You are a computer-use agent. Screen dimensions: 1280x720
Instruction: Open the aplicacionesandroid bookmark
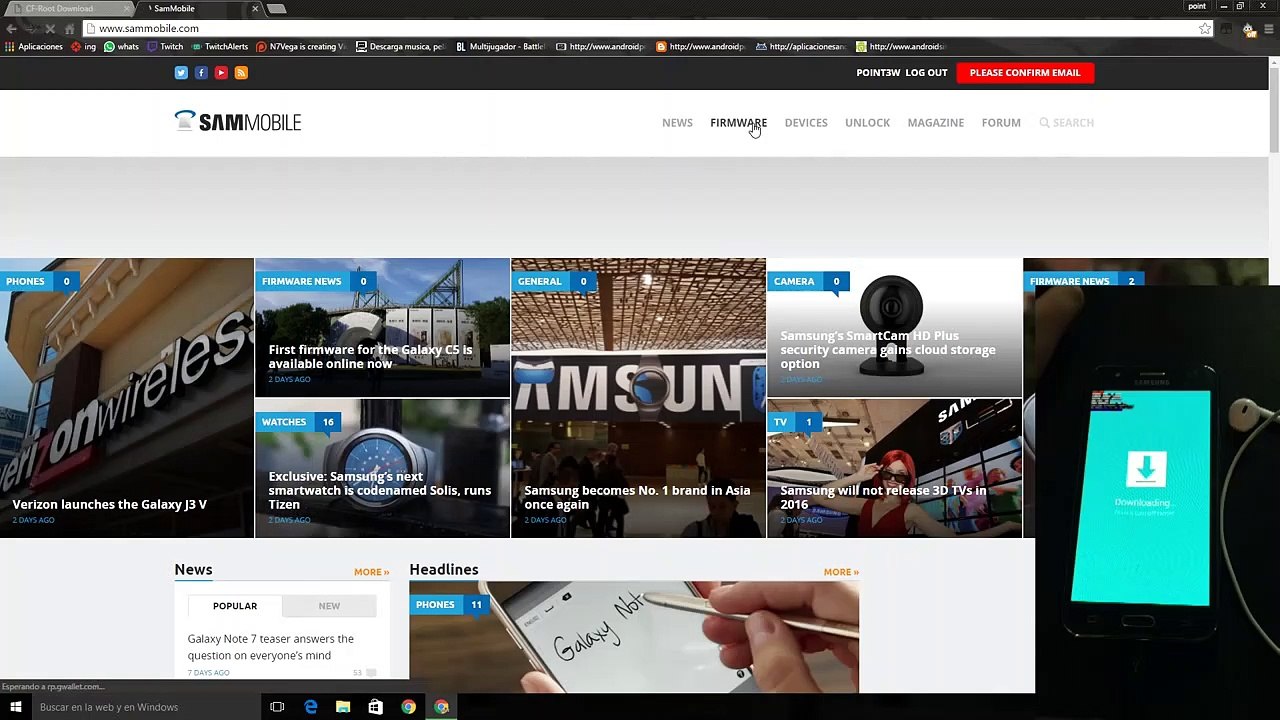[x=800, y=46]
